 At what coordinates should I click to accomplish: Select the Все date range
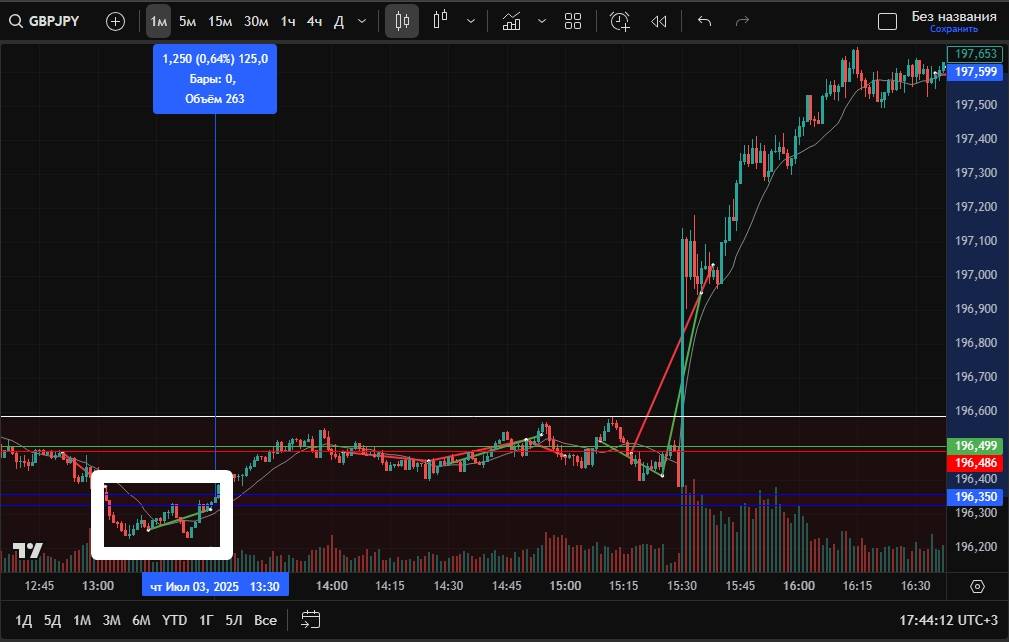265,620
